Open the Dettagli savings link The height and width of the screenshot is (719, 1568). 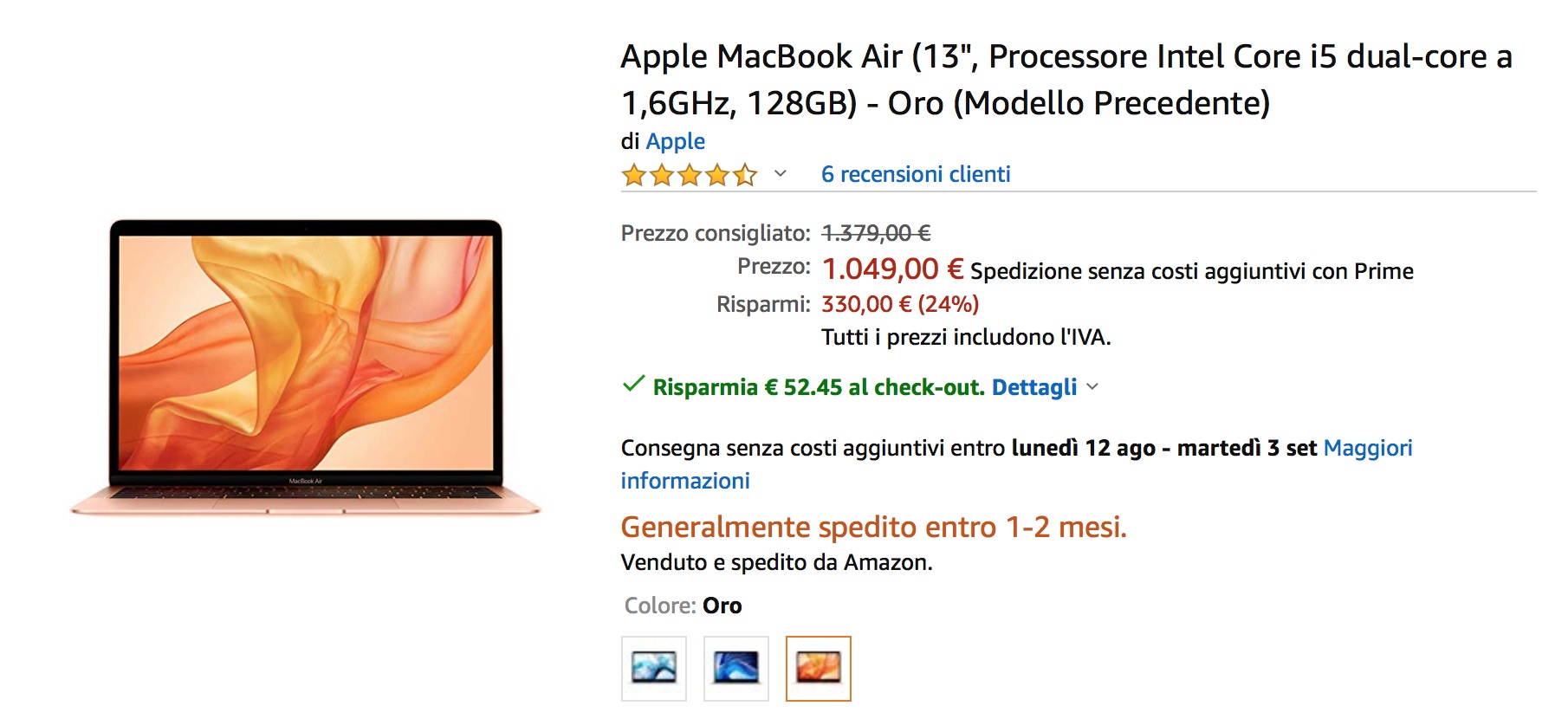pos(1033,387)
